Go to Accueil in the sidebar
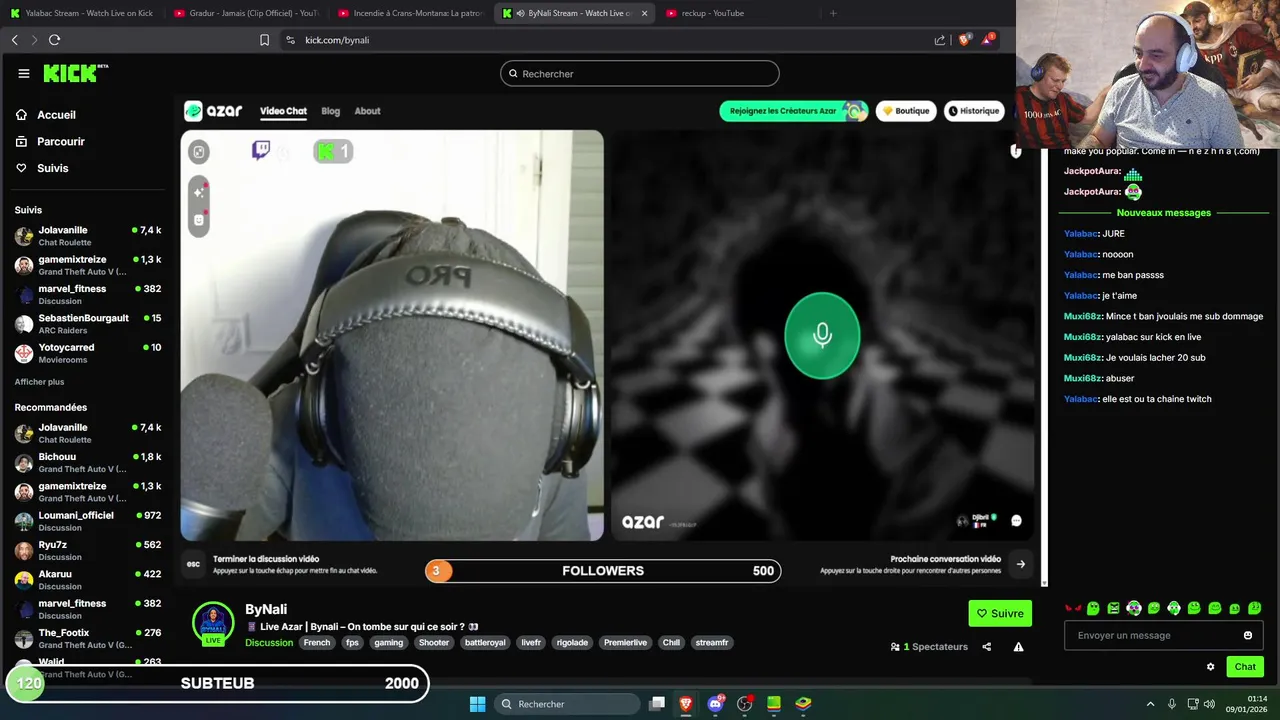This screenshot has width=1280, height=720. (46, 115)
